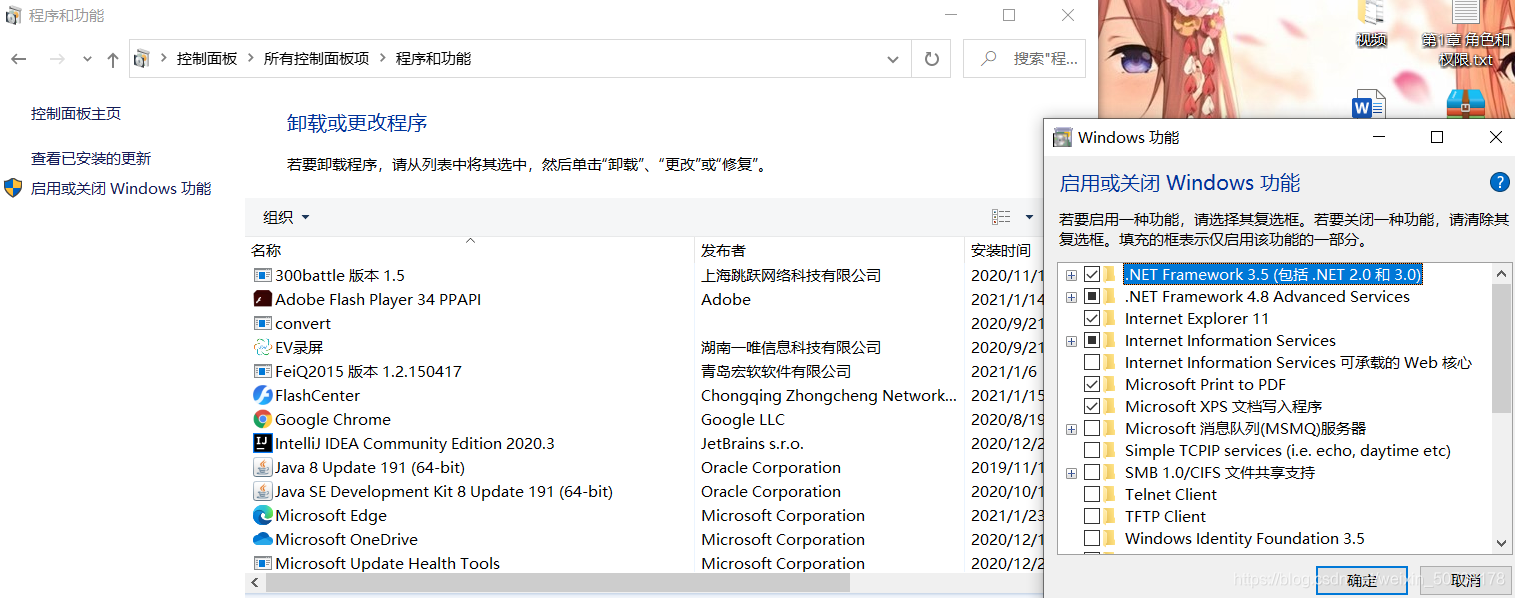Click the 300battle program icon

pyautogui.click(x=263, y=275)
